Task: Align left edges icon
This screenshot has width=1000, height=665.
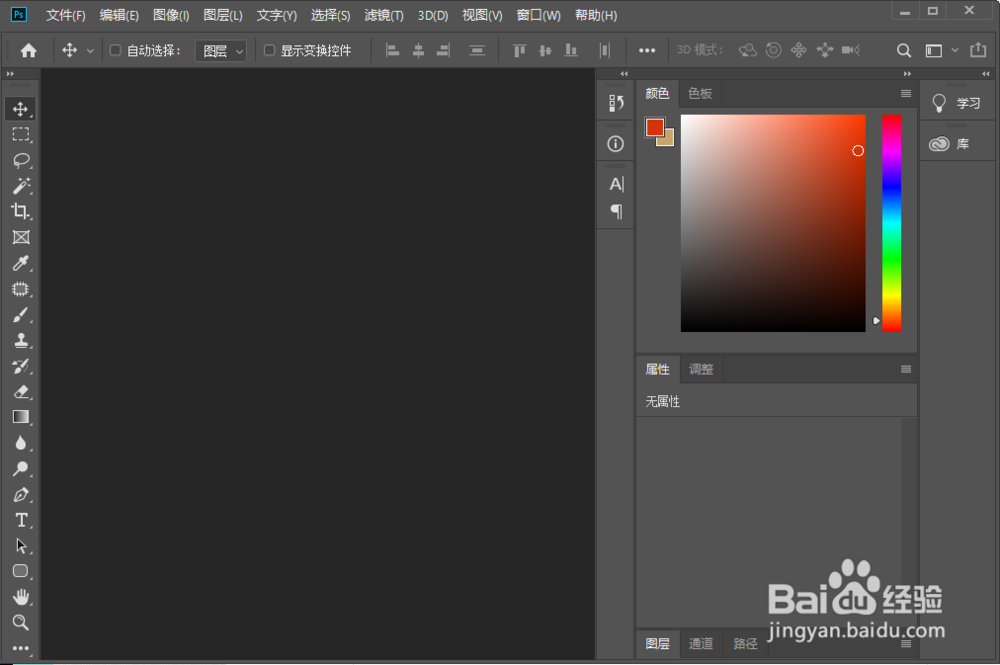Action: pos(393,50)
